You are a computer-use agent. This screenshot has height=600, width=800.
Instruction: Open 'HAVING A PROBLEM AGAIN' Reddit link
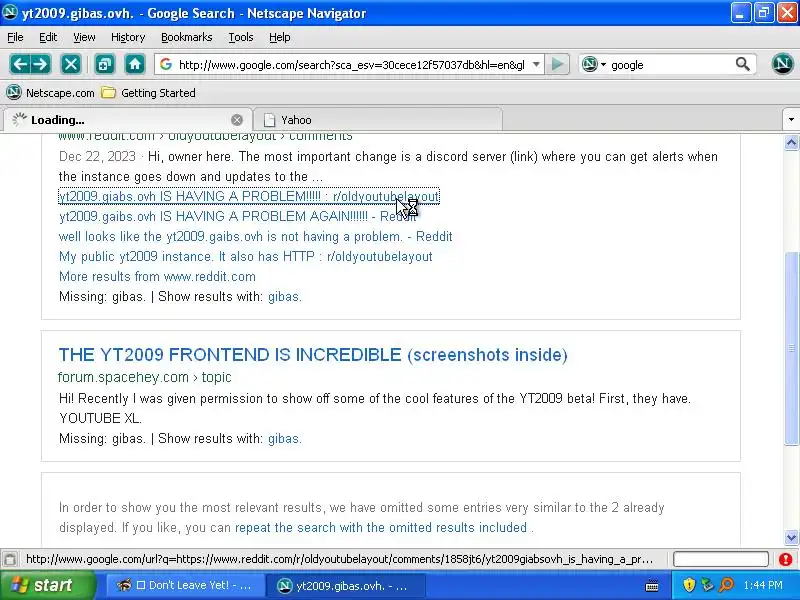tap(238, 216)
